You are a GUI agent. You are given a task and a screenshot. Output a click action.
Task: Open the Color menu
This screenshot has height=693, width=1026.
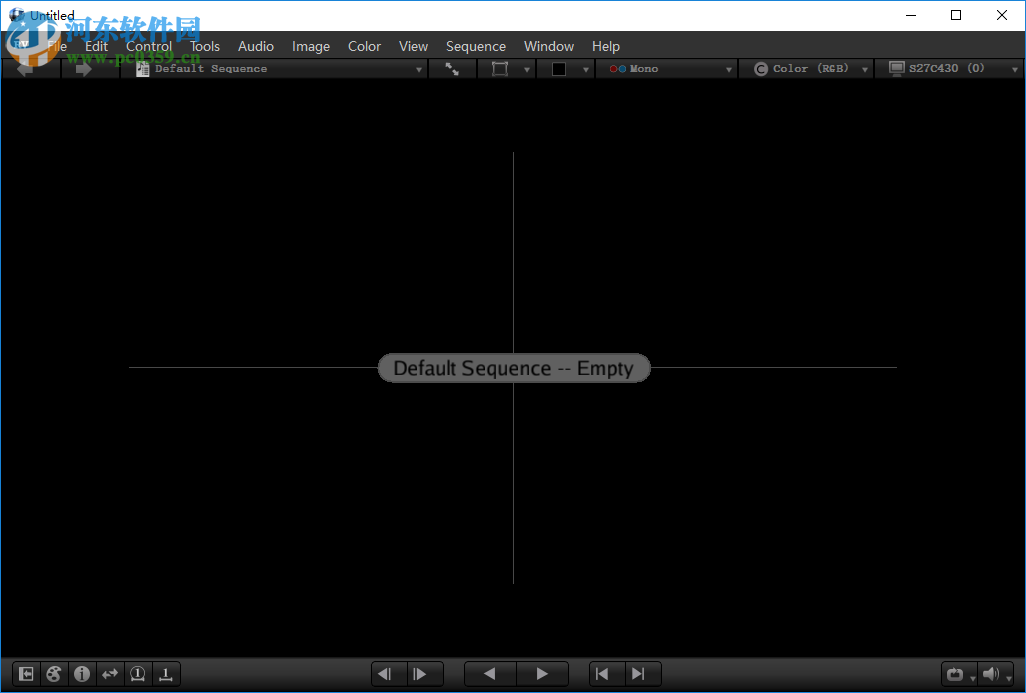[x=364, y=46]
